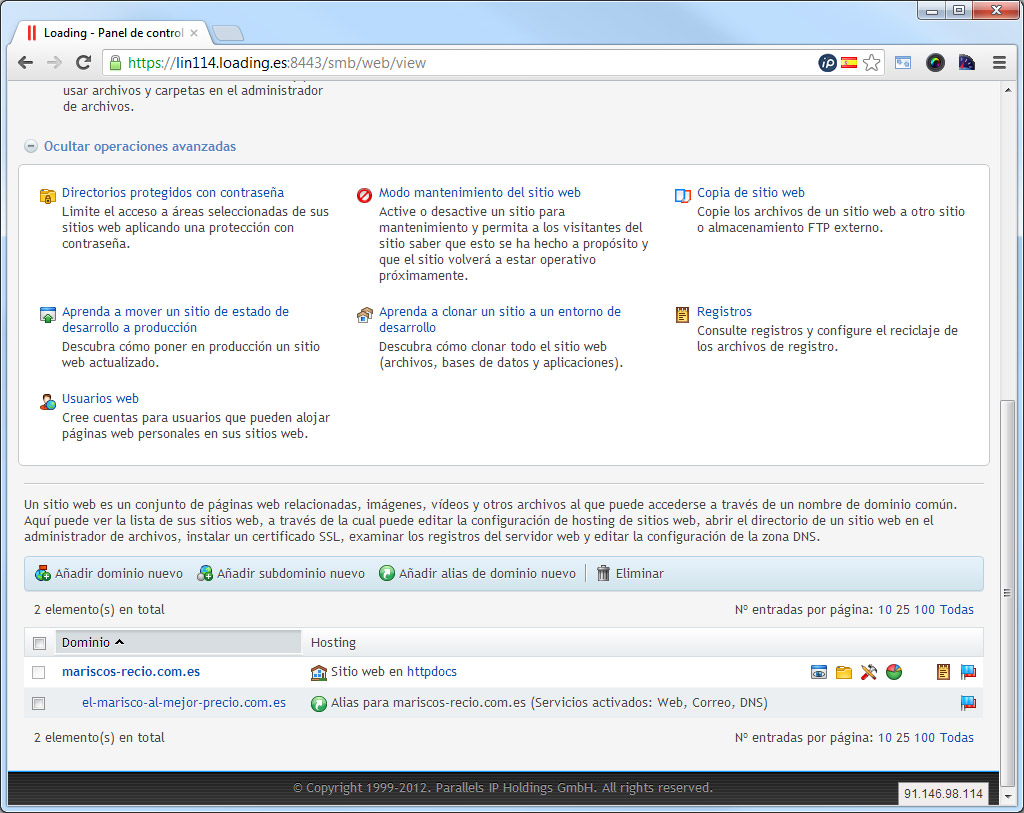Open the el-marisco-al-mejor-precio.com.es alias link
This screenshot has width=1024, height=813.
(x=184, y=703)
